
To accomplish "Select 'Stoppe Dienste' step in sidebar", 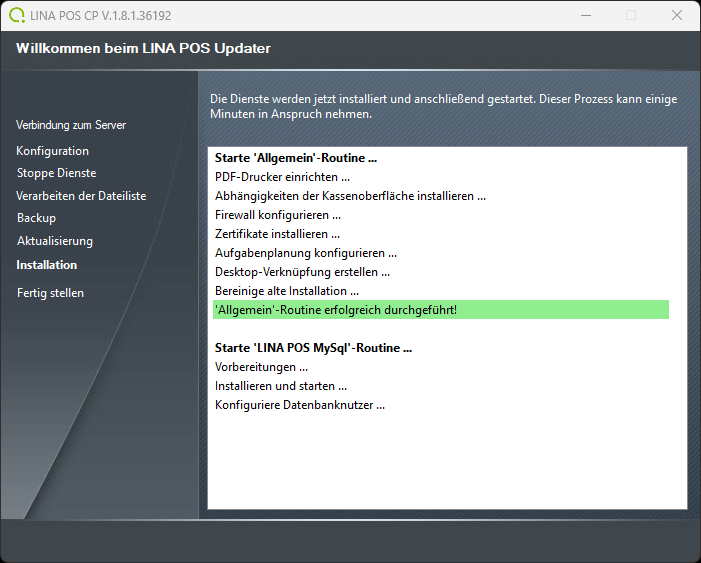I will pos(56,173).
